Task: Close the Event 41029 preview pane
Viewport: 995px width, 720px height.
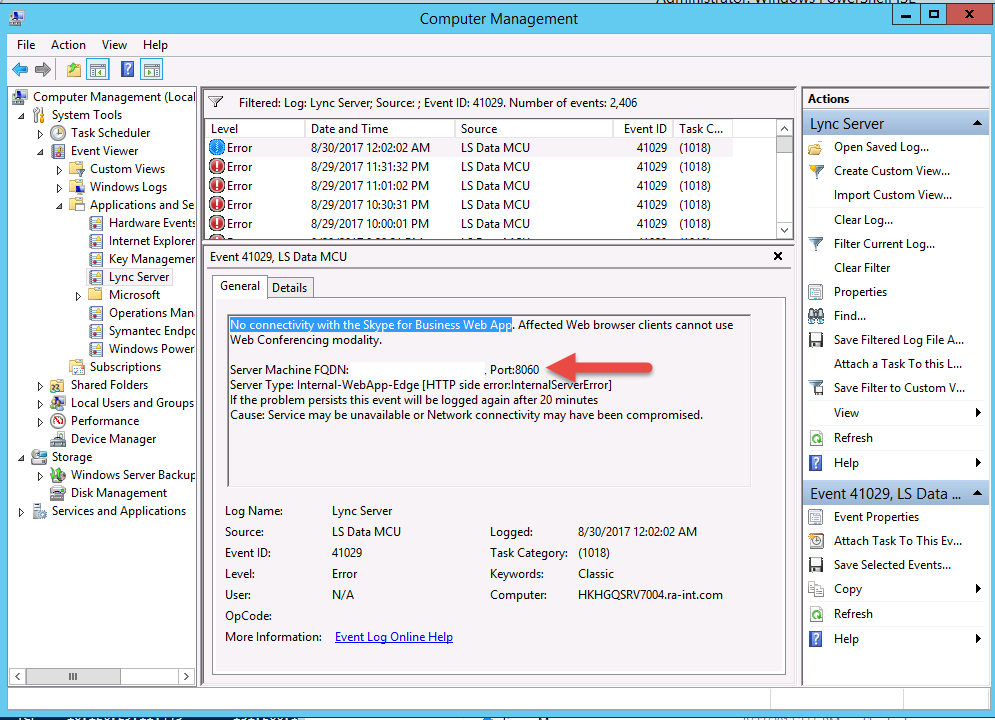Action: [x=778, y=256]
